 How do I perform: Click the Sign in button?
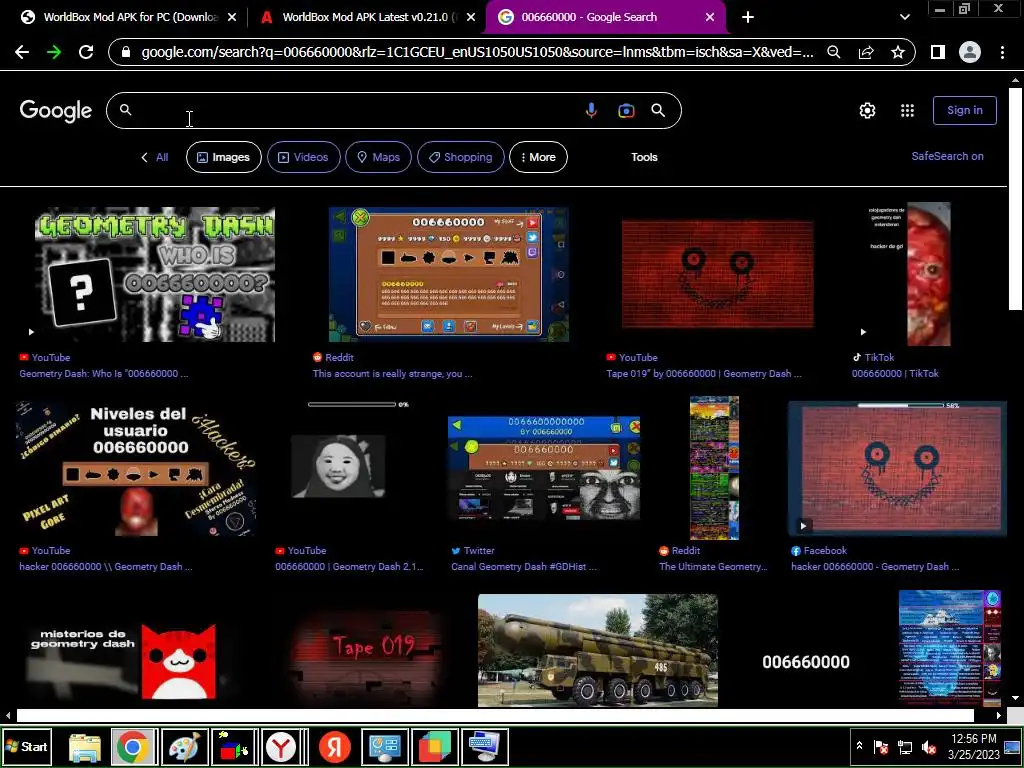coord(965,110)
